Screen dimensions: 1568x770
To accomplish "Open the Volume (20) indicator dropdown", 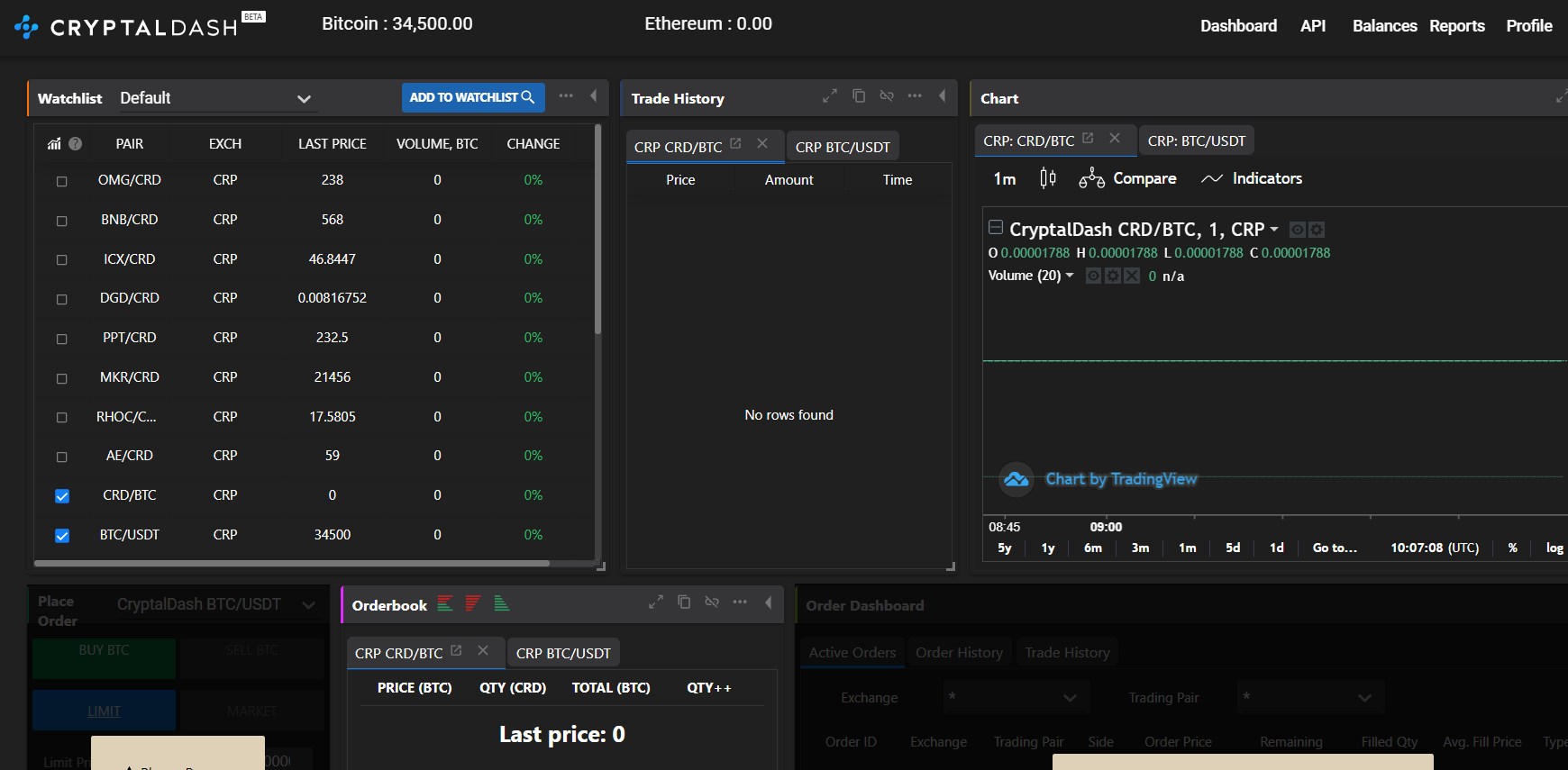I will 1070,276.
